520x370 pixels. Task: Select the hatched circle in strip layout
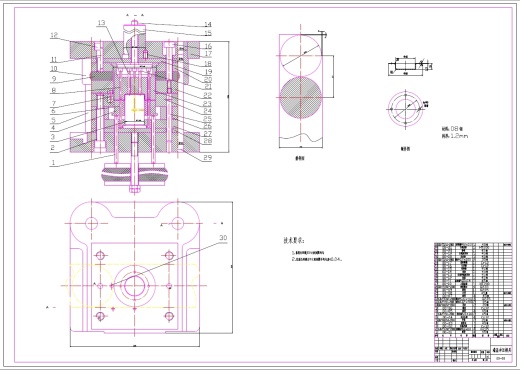301,97
